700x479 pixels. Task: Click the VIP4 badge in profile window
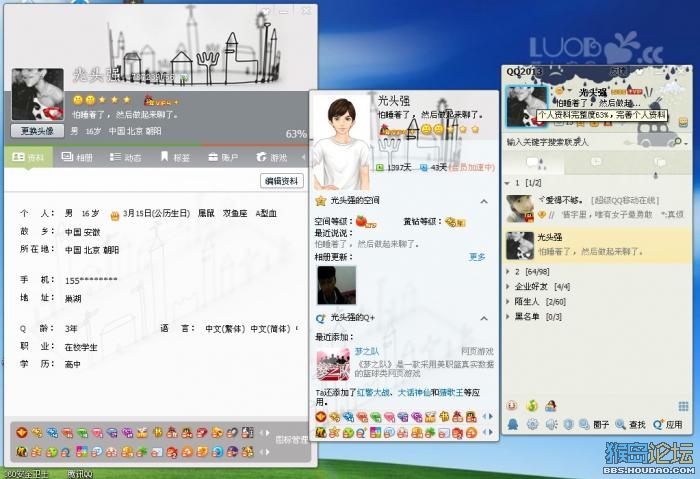161,101
